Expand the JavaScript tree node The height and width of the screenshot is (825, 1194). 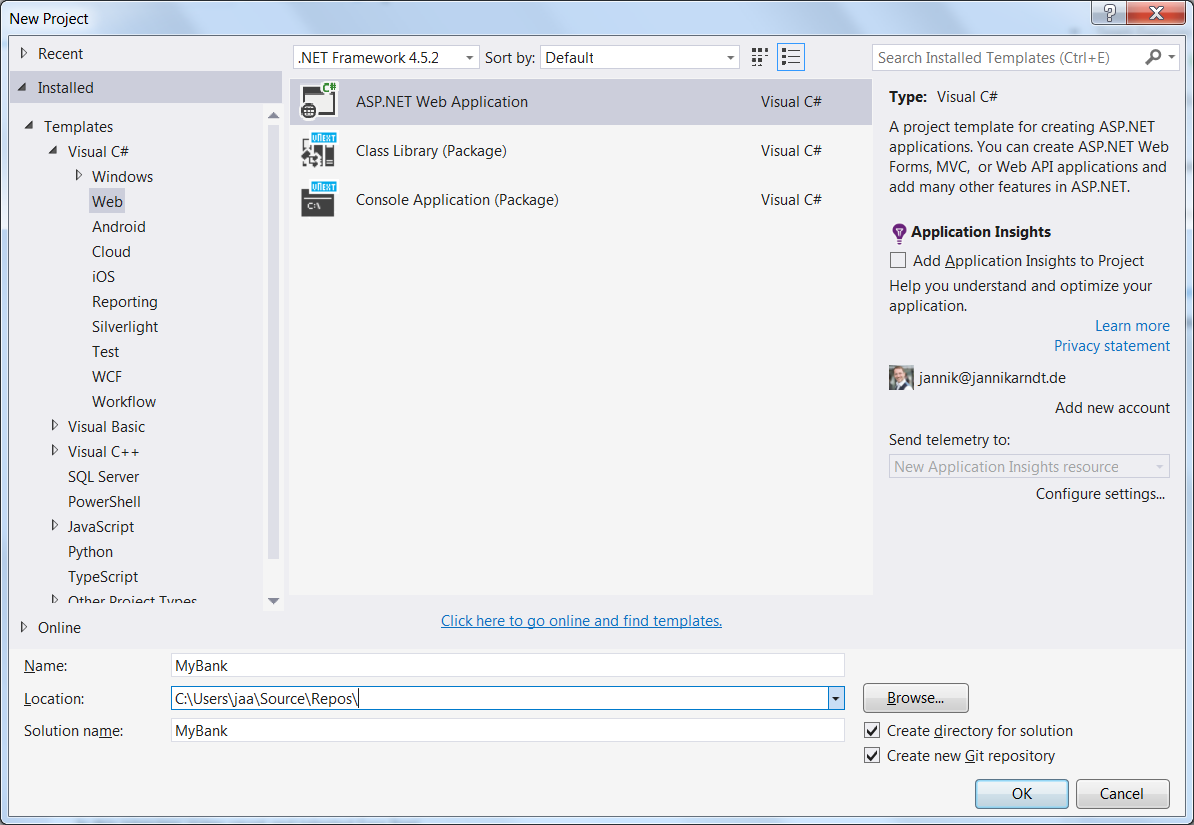pos(54,526)
